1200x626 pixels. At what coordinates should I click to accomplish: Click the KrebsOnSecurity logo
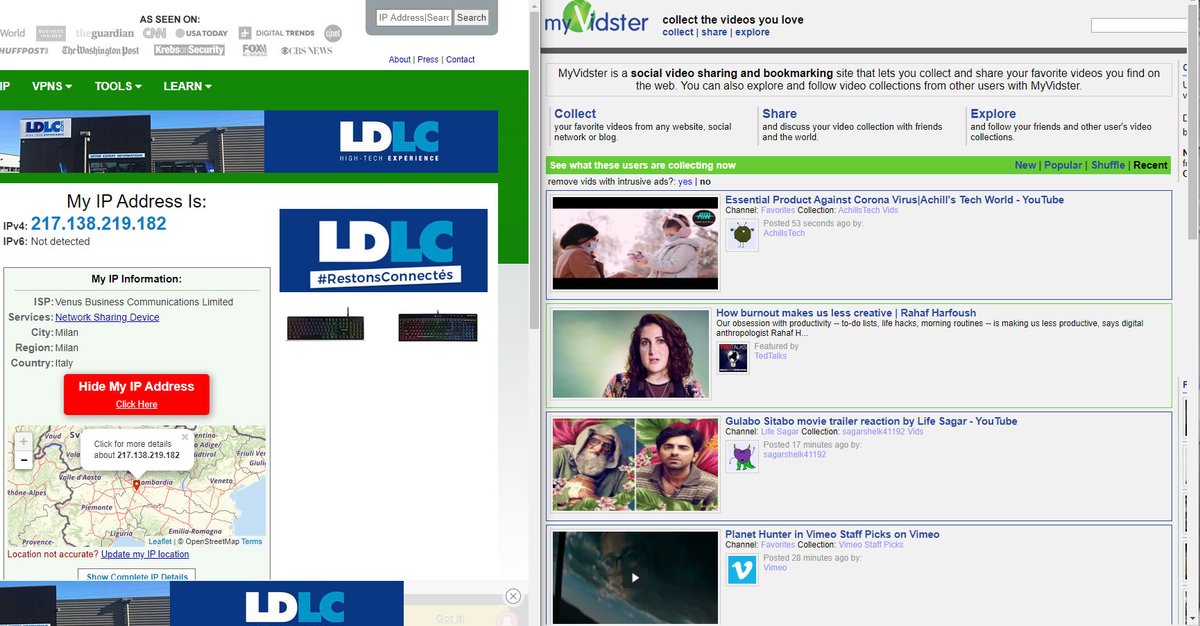(189, 50)
